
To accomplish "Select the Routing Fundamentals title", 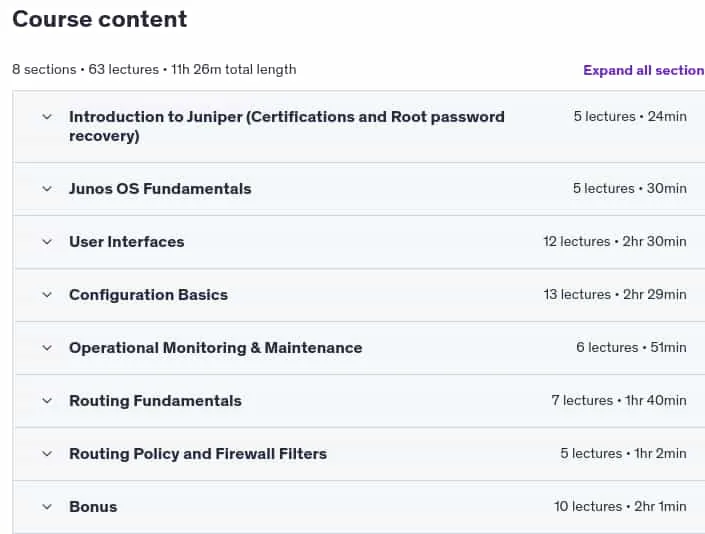I will pos(156,401).
